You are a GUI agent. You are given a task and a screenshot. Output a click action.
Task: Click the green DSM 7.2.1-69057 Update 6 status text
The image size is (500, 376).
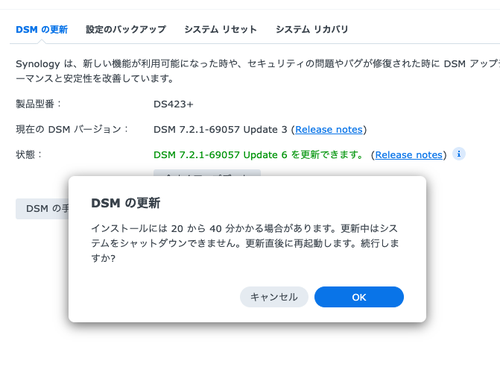(x=258, y=155)
